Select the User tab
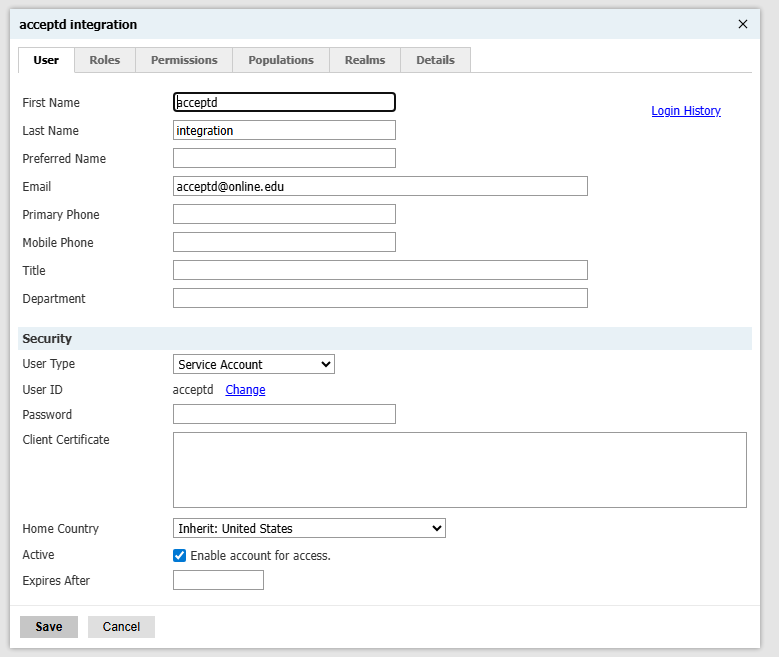This screenshot has height=657, width=779. [46, 60]
